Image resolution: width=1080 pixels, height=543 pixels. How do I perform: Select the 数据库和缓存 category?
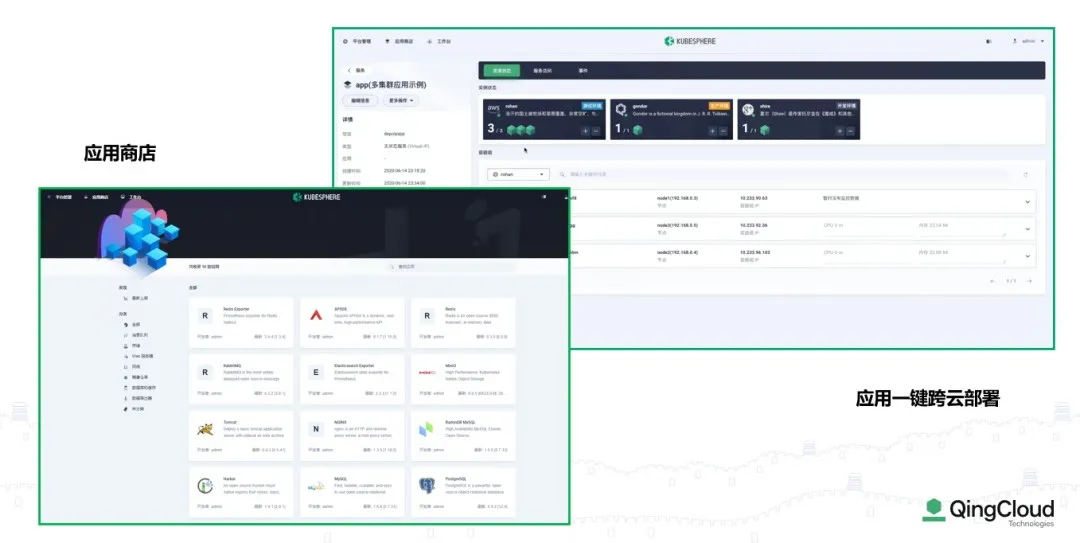pyautogui.click(x=139, y=388)
